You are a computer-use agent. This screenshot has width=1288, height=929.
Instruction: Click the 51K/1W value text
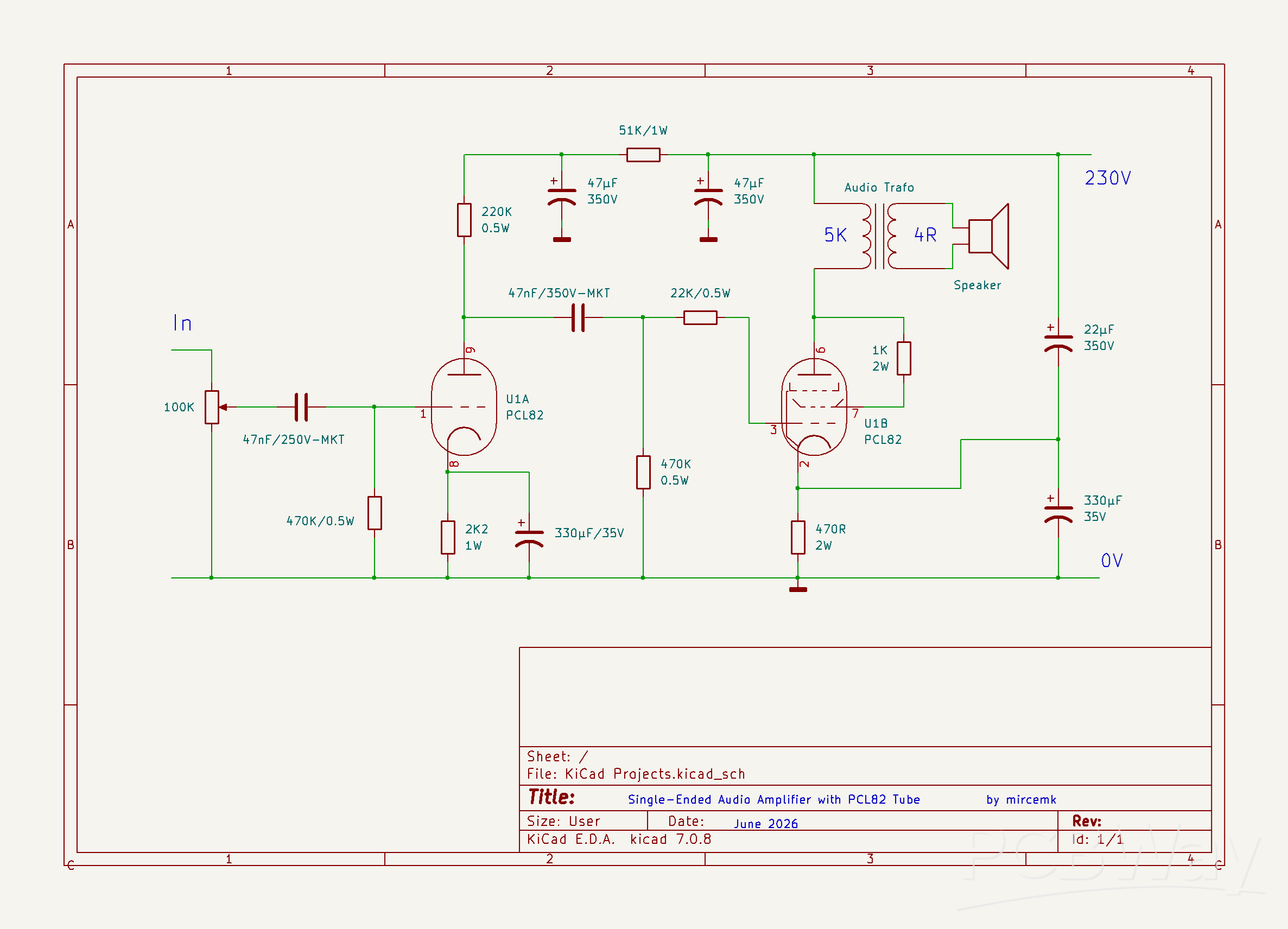click(x=643, y=131)
